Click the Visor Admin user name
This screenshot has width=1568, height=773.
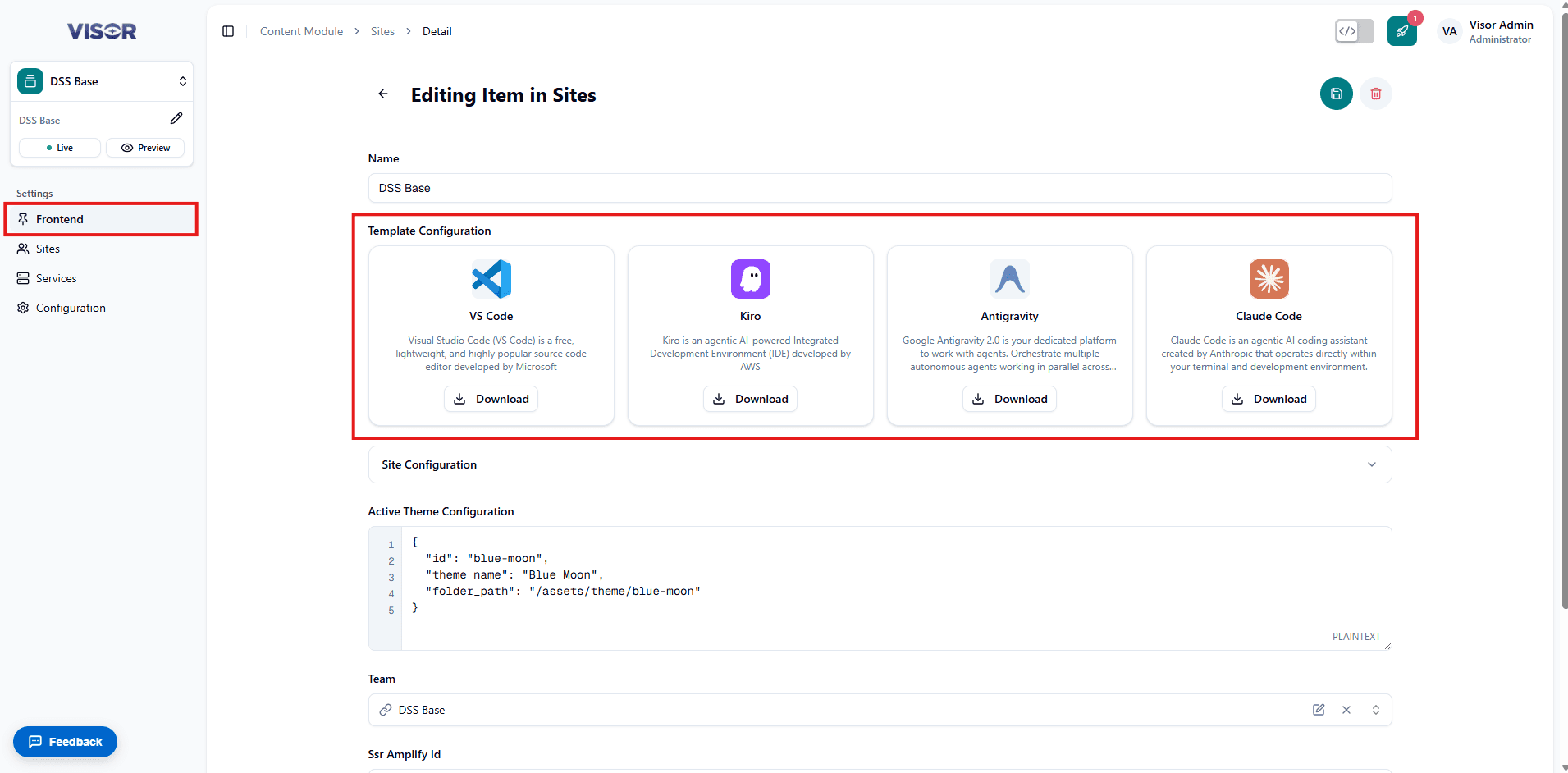point(1501,25)
